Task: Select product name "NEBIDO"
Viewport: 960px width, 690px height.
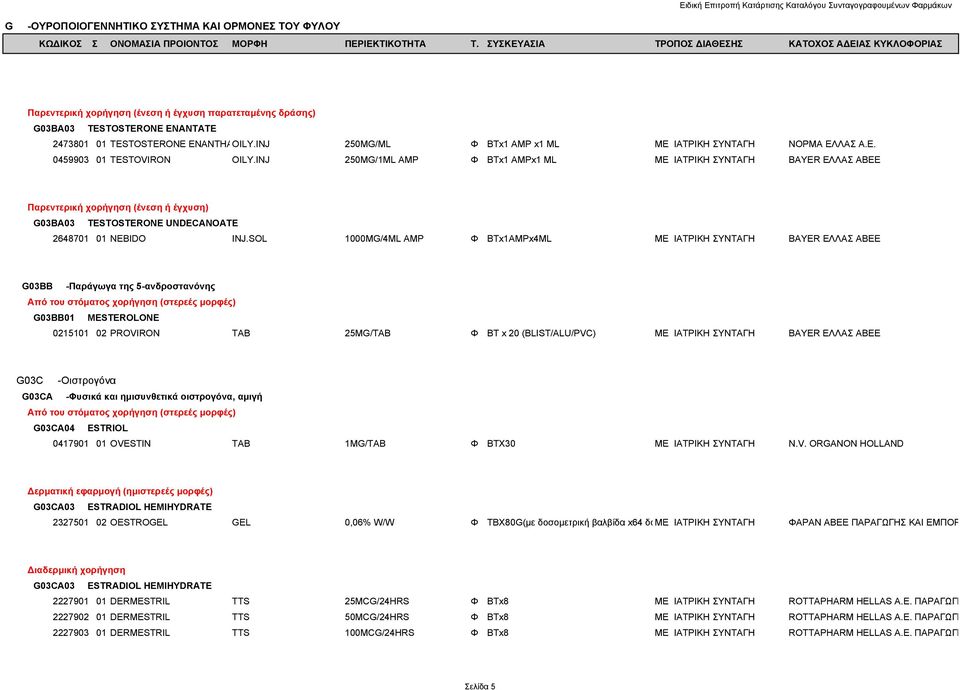Action: (128, 239)
